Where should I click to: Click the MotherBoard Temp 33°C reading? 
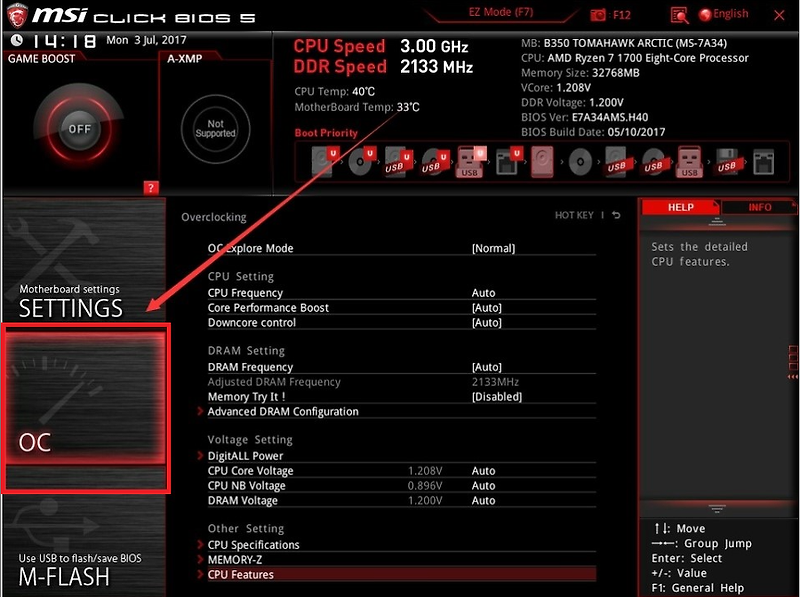[x=357, y=107]
